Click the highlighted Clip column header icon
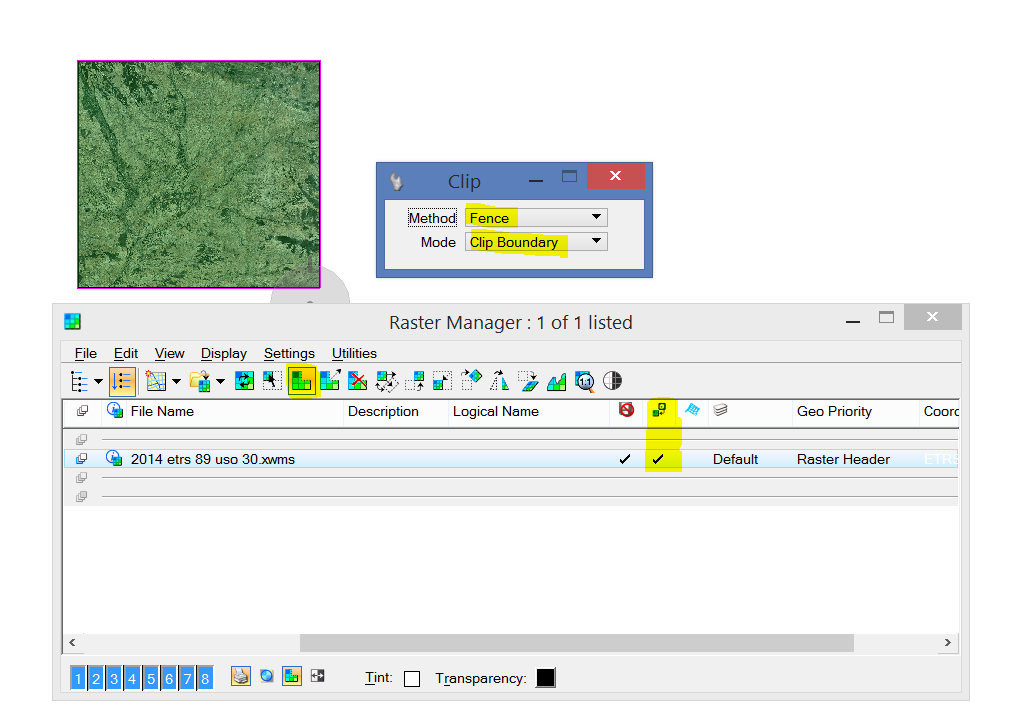Screen dimensions: 1023x728 pos(659,410)
